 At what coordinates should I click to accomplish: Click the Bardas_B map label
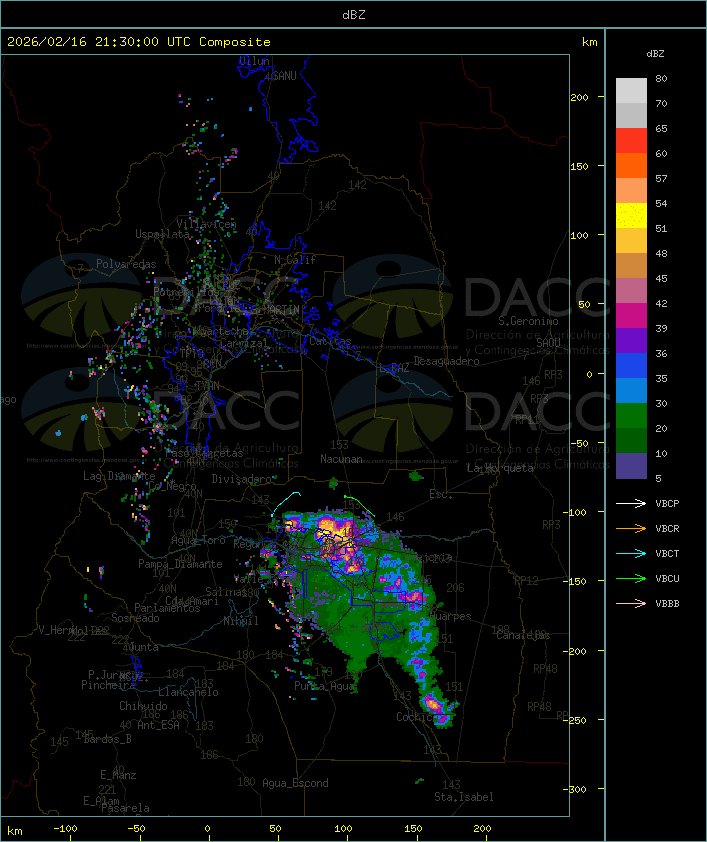[x=107, y=739]
